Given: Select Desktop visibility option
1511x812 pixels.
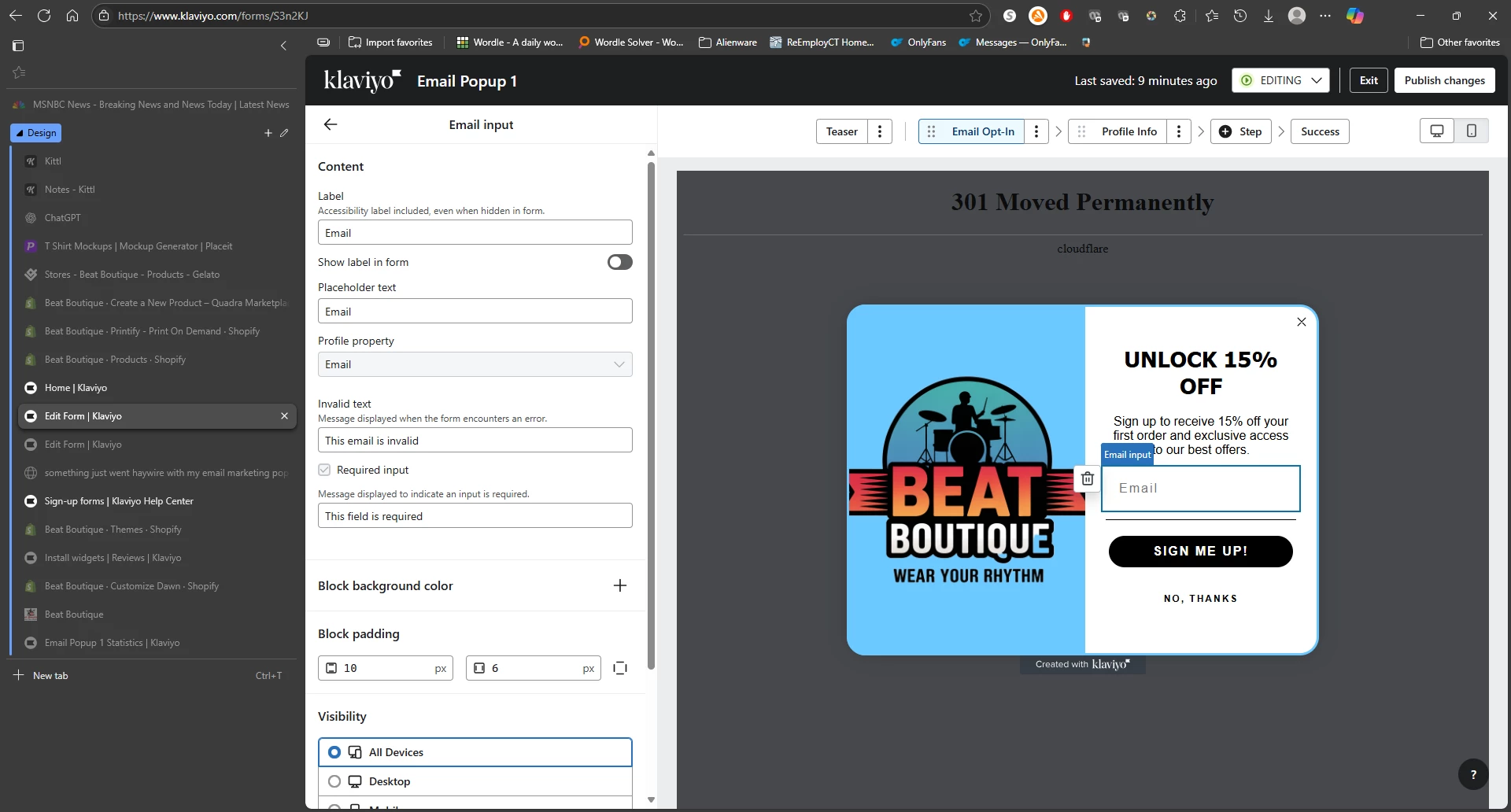Looking at the screenshot, I should (475, 781).
